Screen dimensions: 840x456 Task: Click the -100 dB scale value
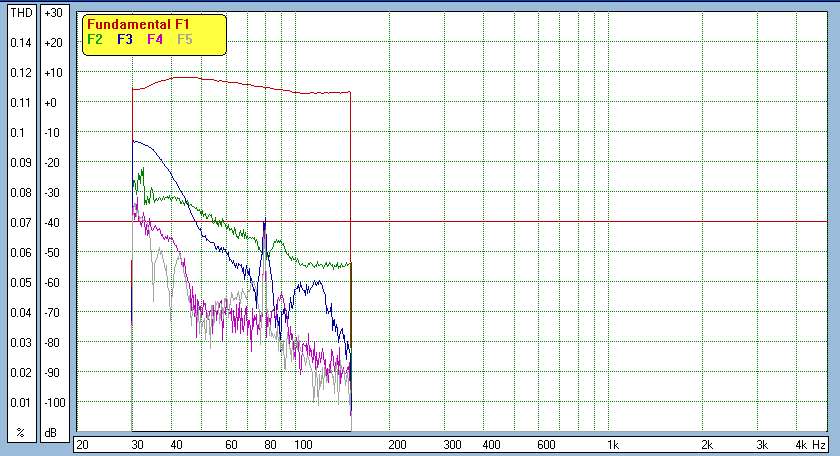(x=55, y=403)
